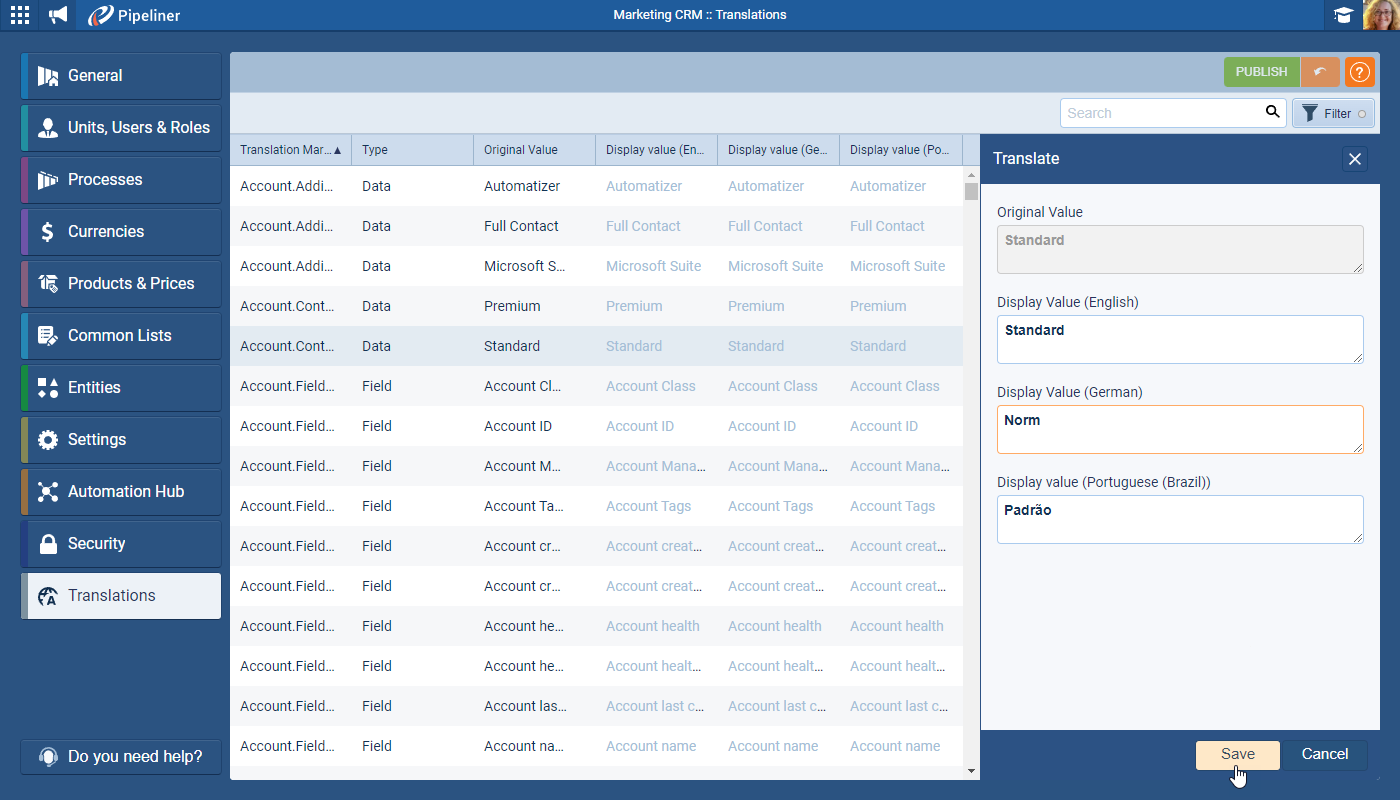Viewport: 1400px width, 800px height.
Task: Sort by Translation Marker column header
Action: click(290, 150)
